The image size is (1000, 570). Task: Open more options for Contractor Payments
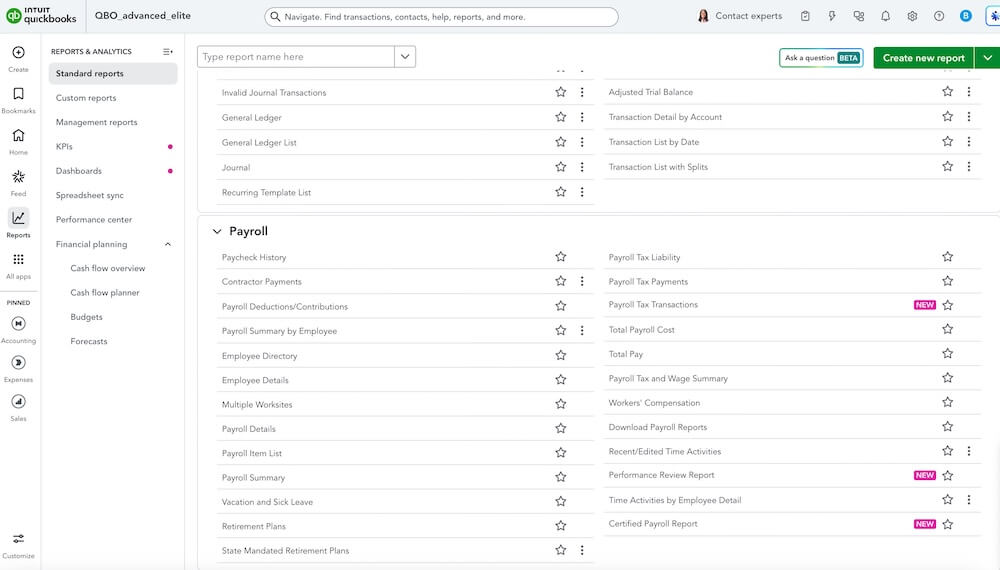[x=582, y=281]
